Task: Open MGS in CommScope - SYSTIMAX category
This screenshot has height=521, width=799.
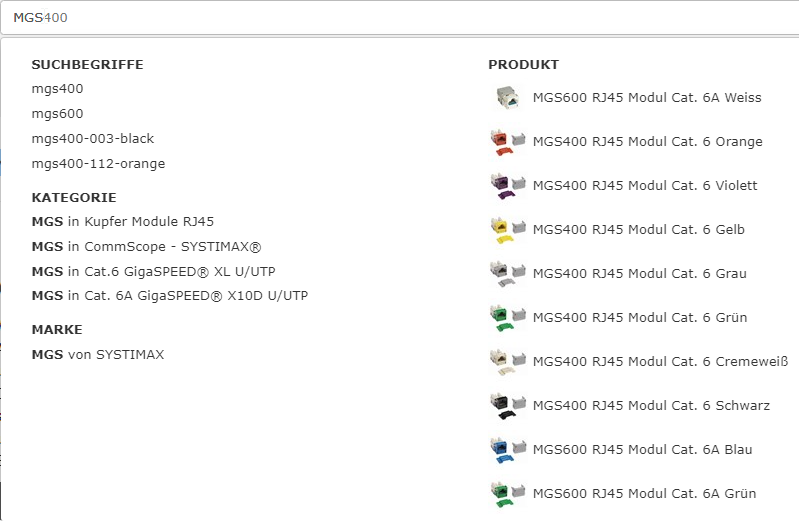Action: coord(146,247)
